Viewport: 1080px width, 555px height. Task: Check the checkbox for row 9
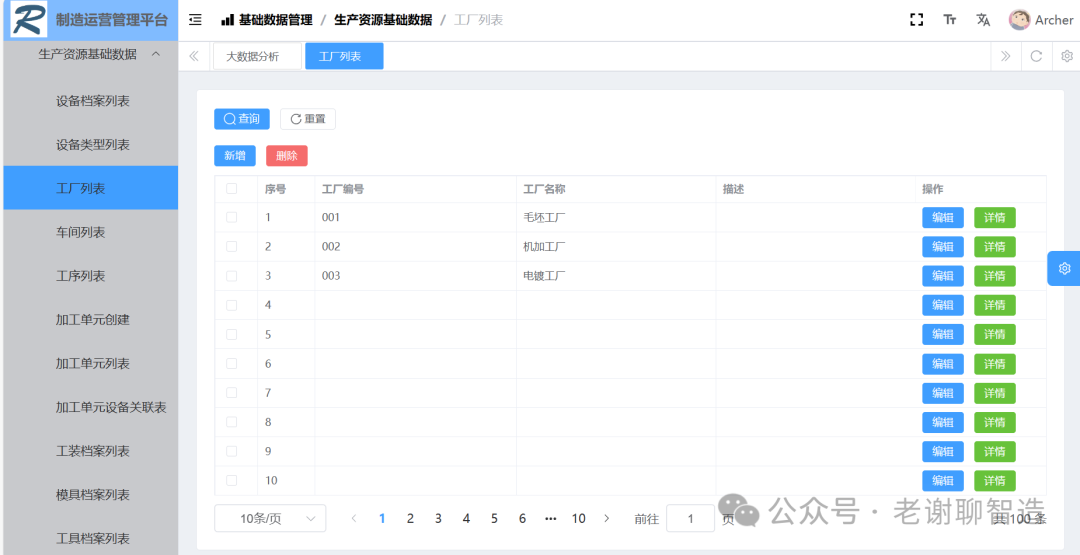[x=231, y=451]
